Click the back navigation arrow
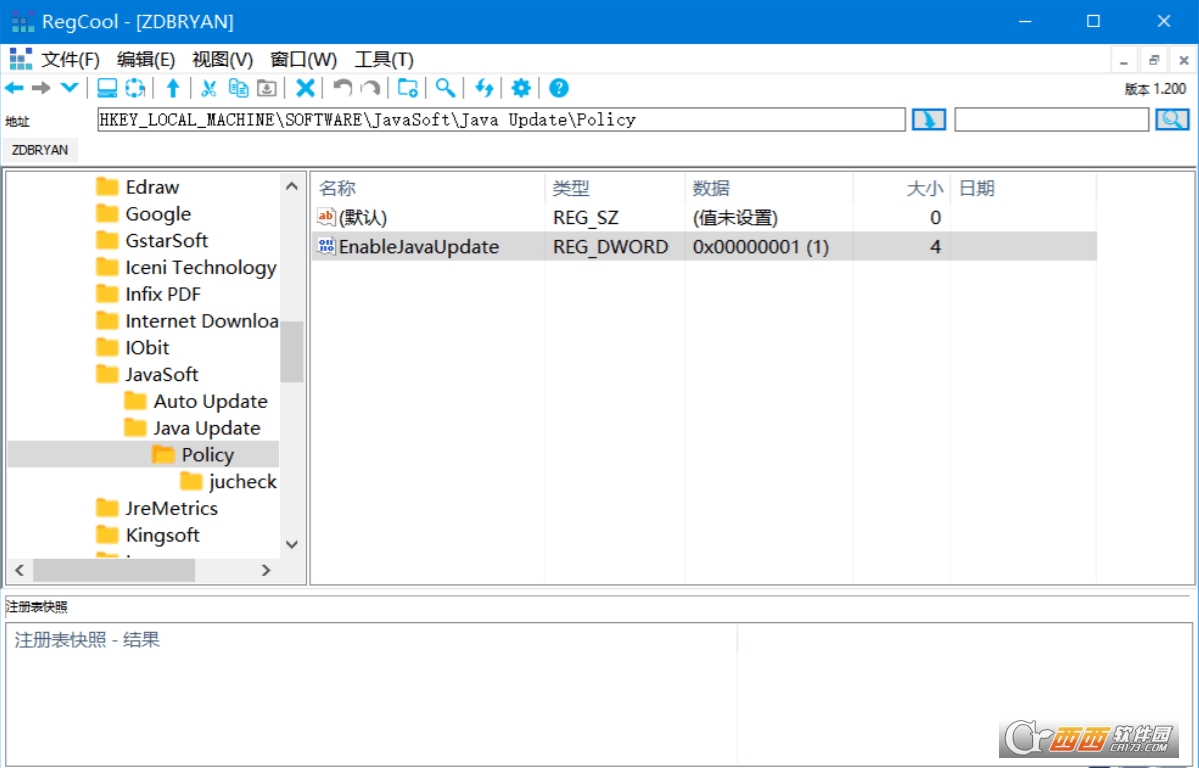The width and height of the screenshot is (1199, 768). point(14,88)
